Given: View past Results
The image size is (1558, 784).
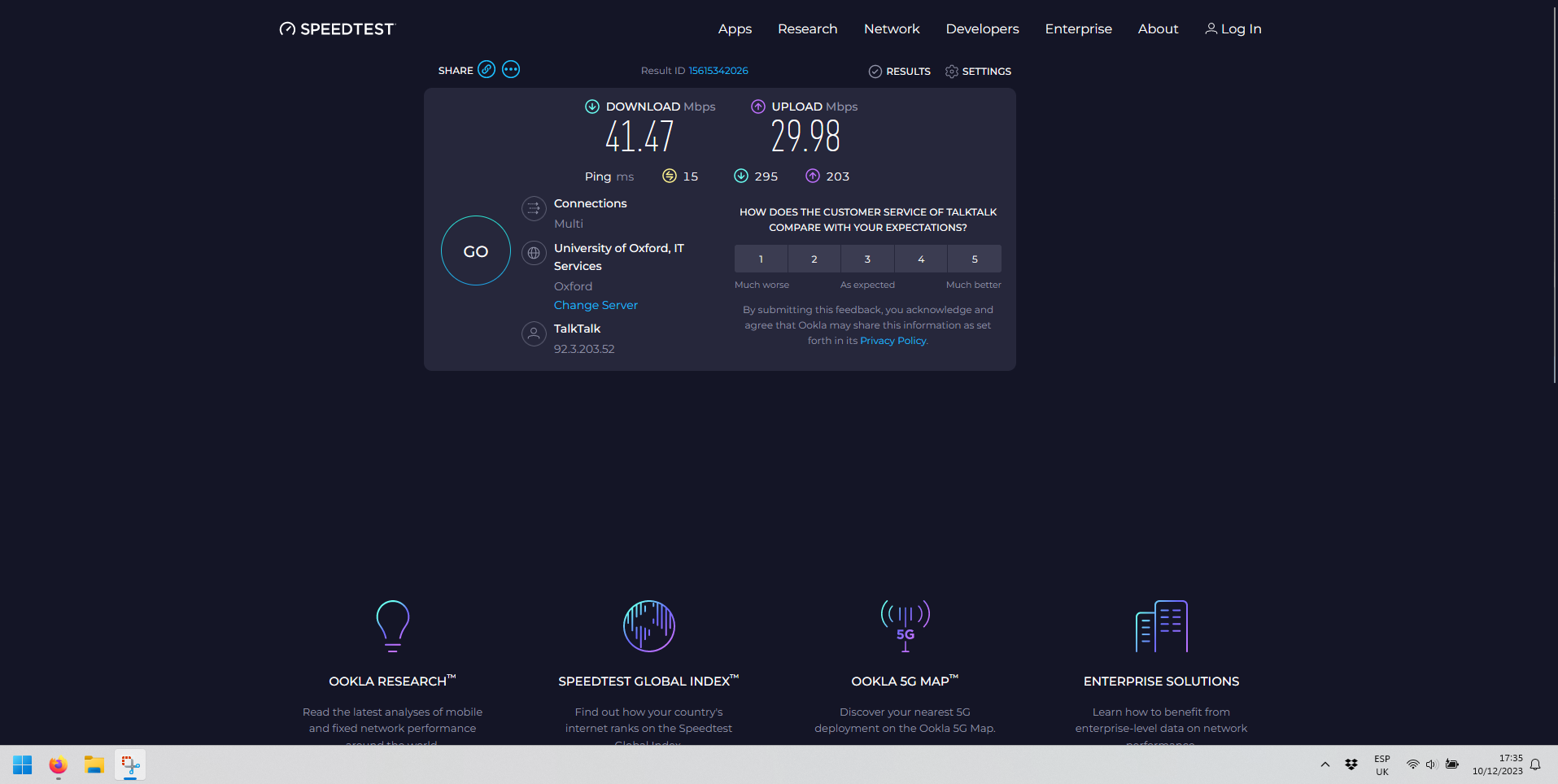Looking at the screenshot, I should point(900,72).
